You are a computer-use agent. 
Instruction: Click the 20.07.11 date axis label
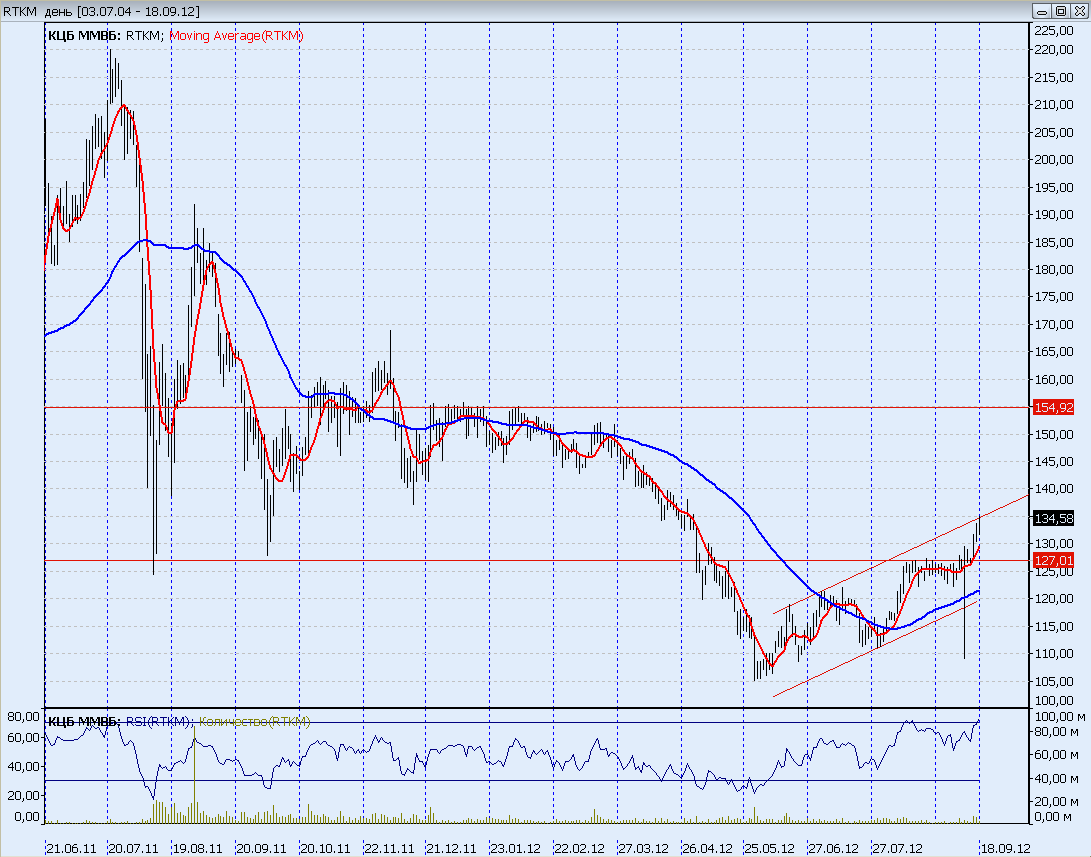coord(134,849)
